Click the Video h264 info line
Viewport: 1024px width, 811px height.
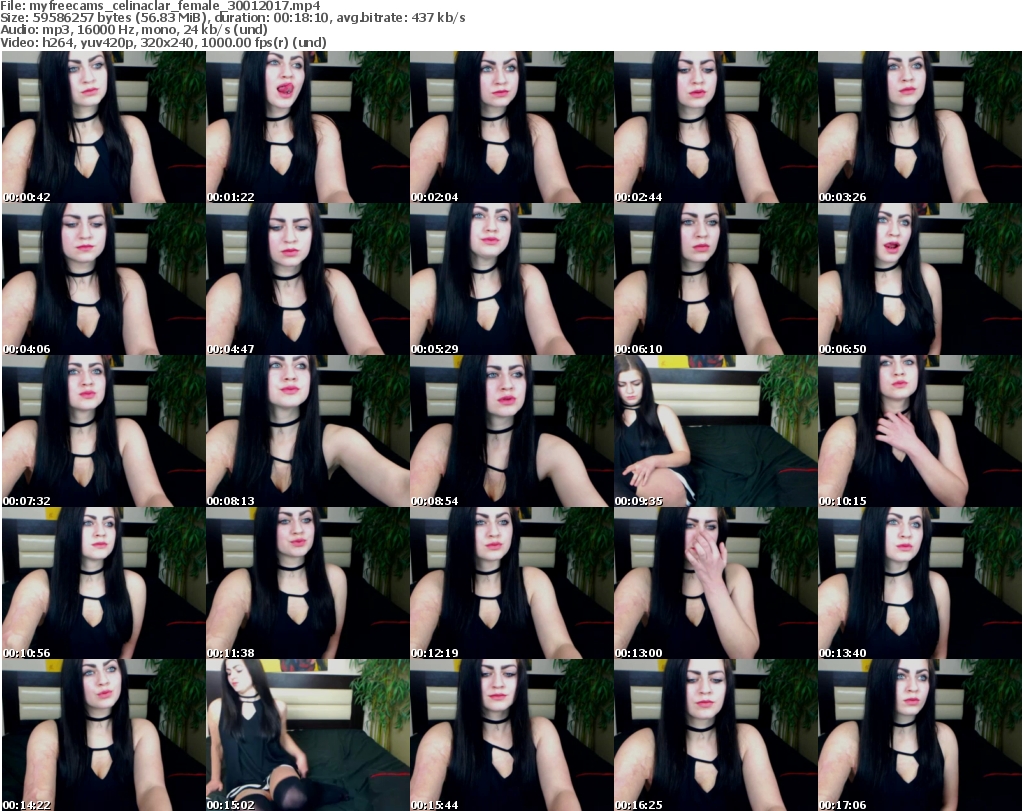163,42
